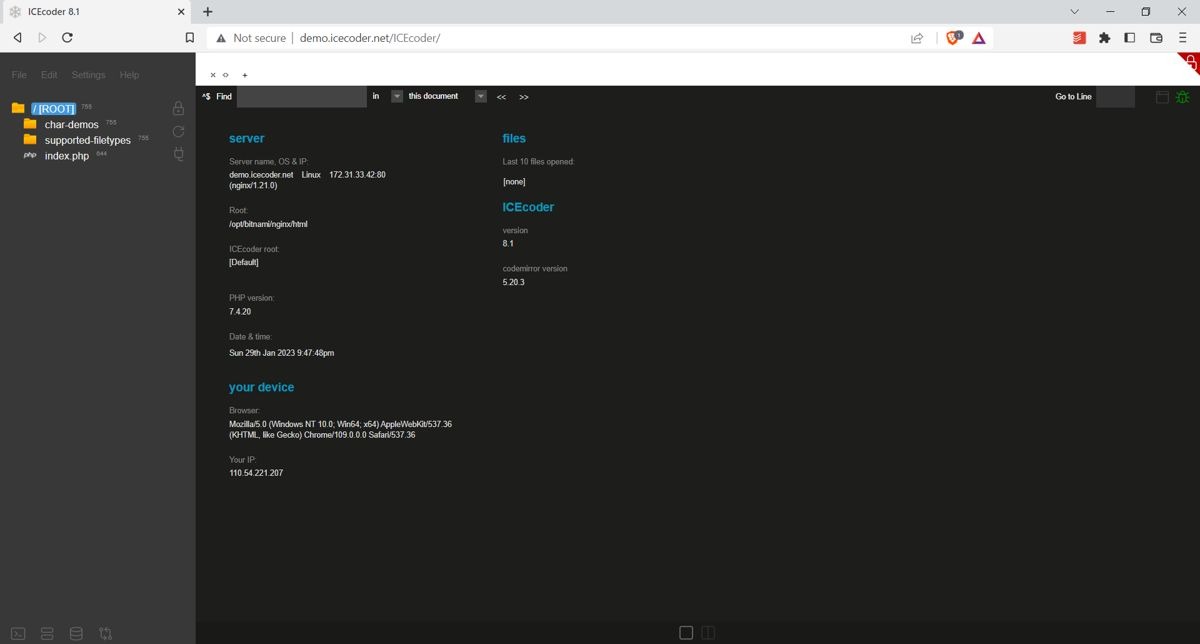This screenshot has height=644, width=1200.
Task: Open the 'this document' search scope dropdown
Action: point(480,95)
